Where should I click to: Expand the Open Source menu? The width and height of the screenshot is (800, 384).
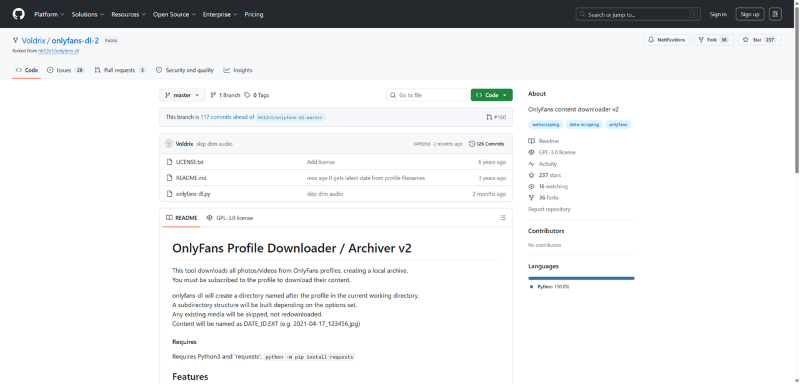click(x=174, y=14)
